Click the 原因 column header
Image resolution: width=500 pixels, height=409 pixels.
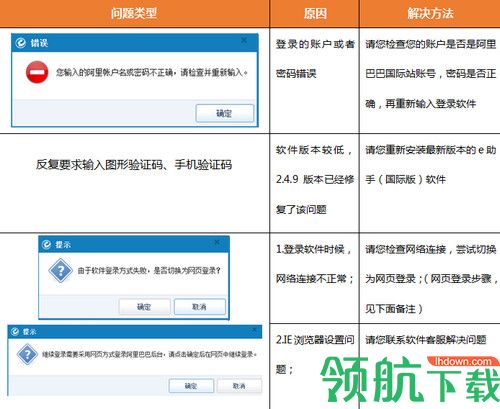315,13
